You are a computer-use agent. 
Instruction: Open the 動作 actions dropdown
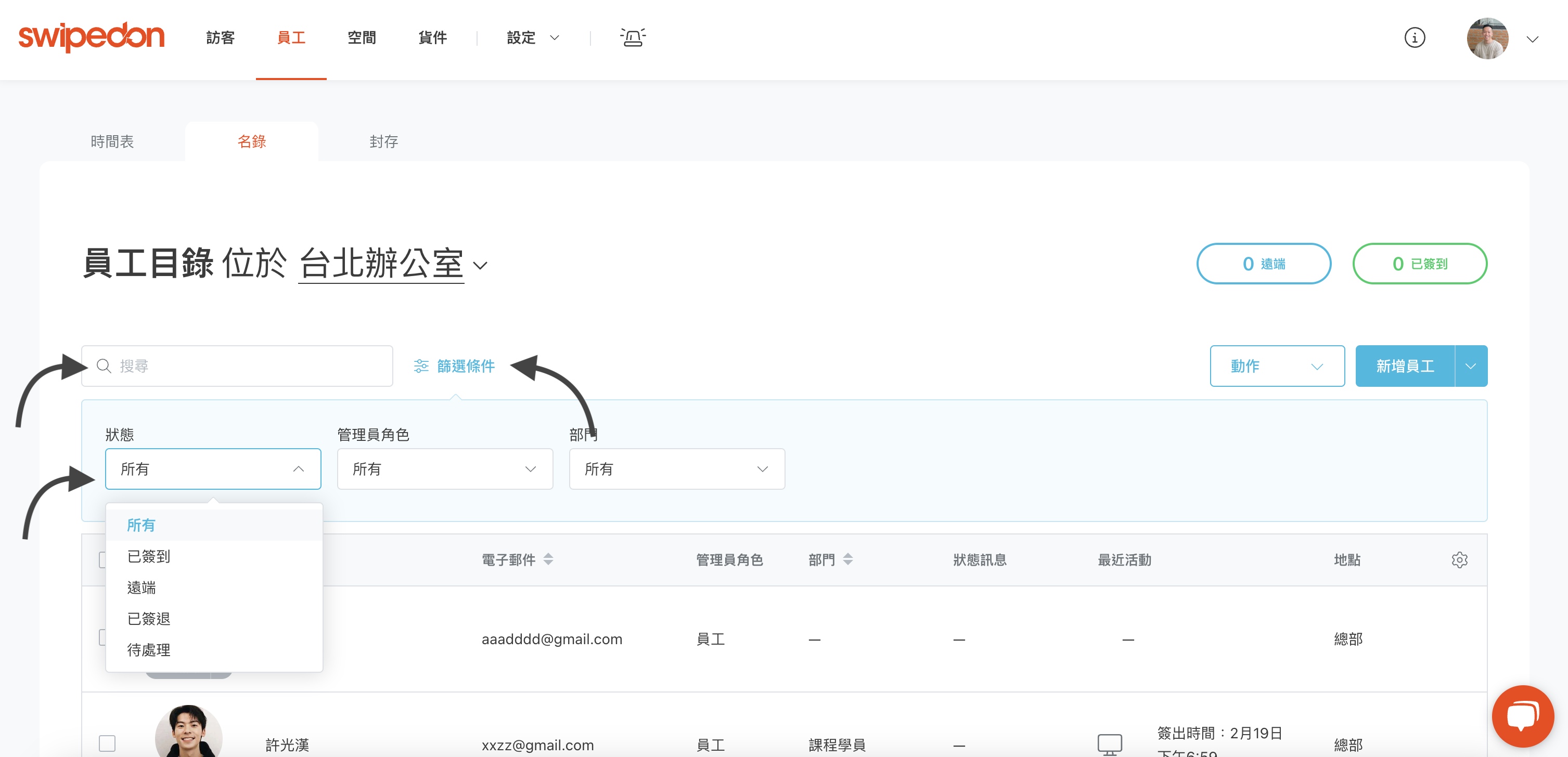1277,366
